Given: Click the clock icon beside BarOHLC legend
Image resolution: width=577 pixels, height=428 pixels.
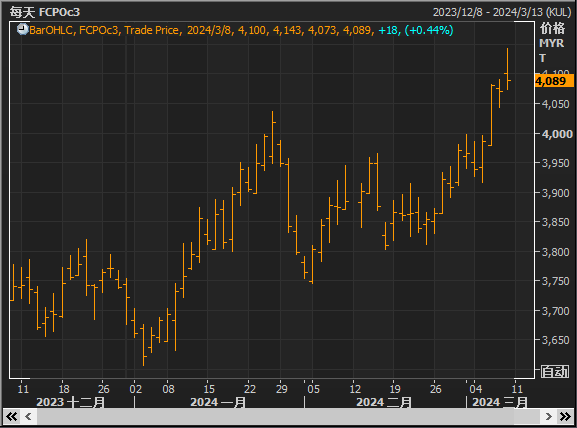Looking at the screenshot, I should coord(22,29).
